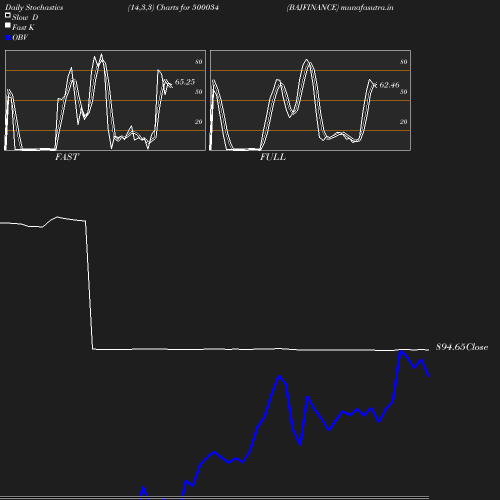
Task: Click the FAST chart caption
Action: pyautogui.click(x=67, y=157)
